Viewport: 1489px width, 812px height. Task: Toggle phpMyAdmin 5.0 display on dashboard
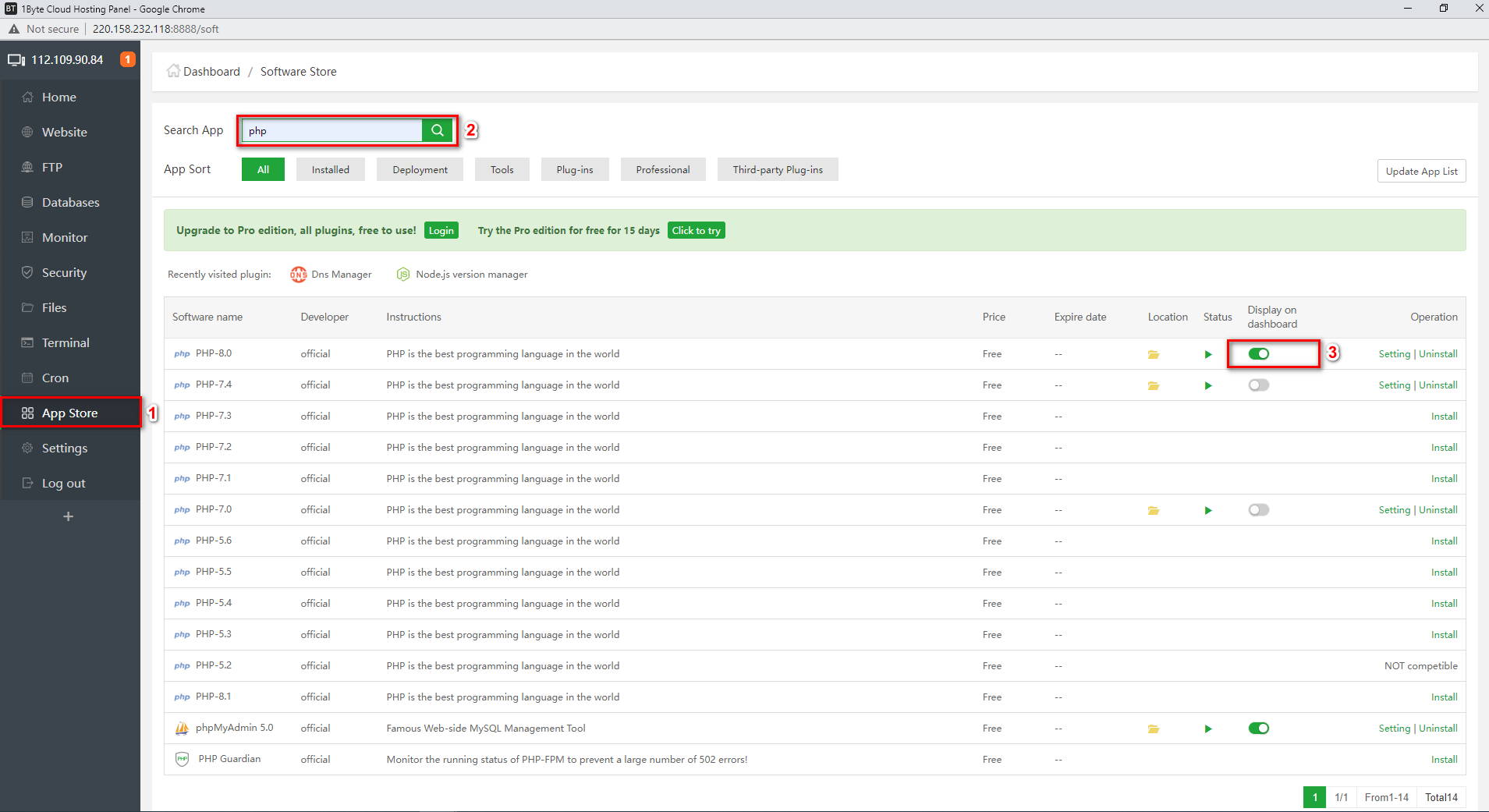(x=1259, y=729)
